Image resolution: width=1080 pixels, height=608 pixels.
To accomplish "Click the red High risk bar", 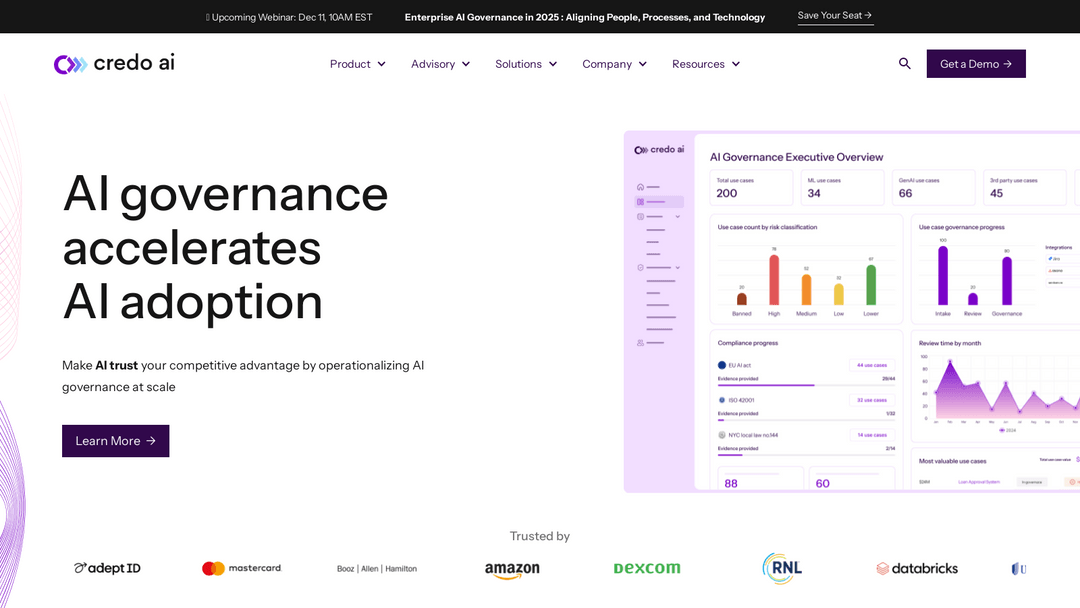I will (x=774, y=280).
